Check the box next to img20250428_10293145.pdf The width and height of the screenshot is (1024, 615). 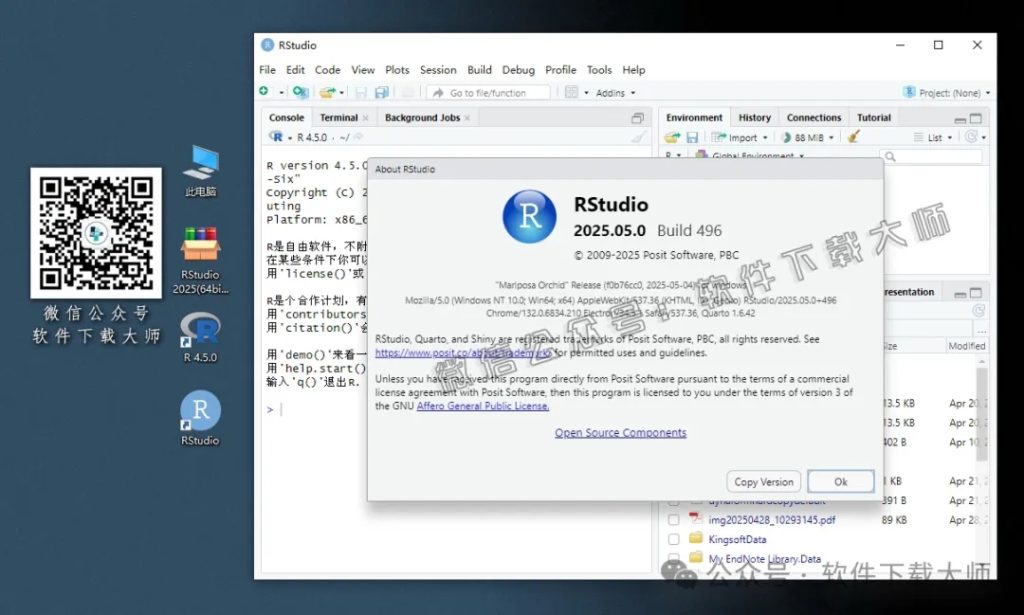tap(675, 520)
